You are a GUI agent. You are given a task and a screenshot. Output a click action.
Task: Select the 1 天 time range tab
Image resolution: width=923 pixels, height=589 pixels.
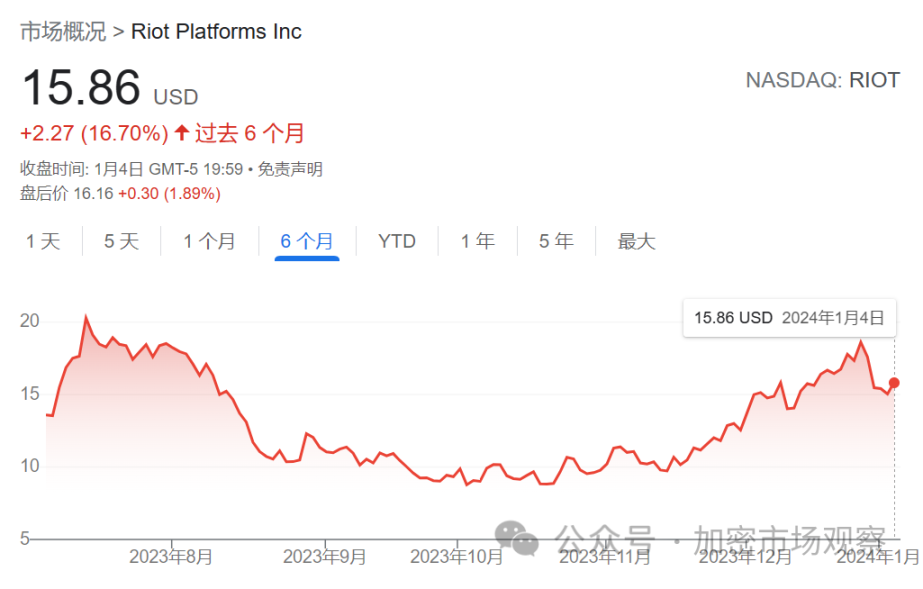pos(43,241)
